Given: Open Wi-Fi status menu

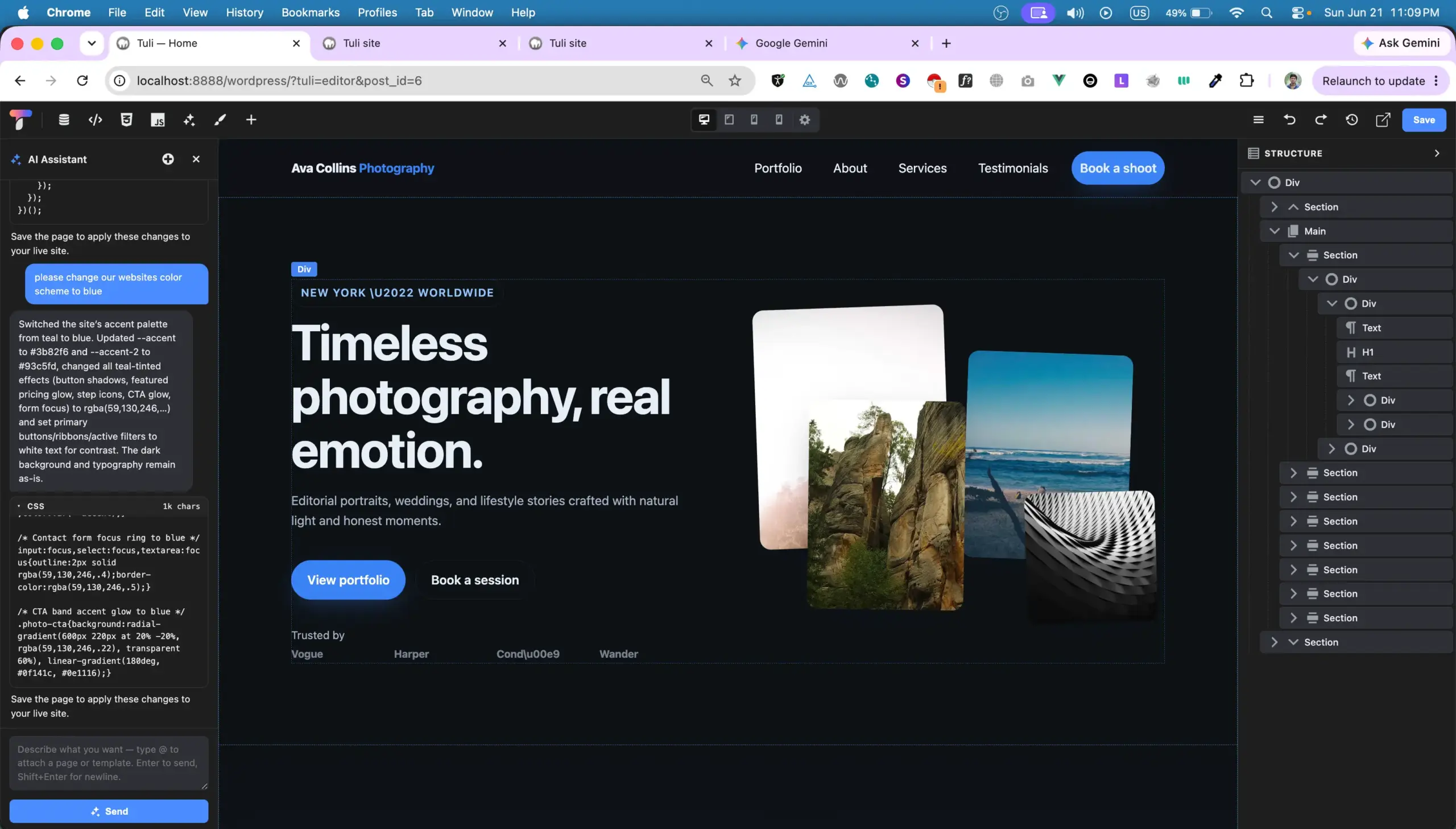Looking at the screenshot, I should point(1236,13).
